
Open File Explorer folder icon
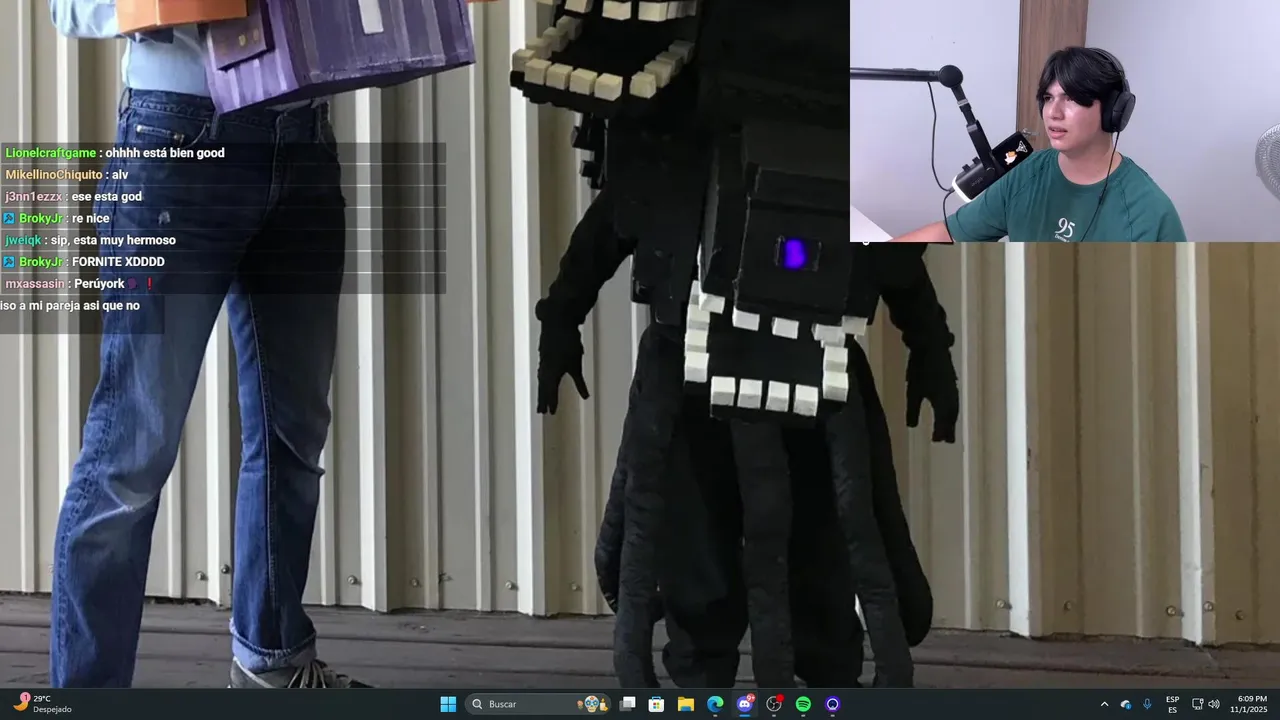[x=686, y=704]
